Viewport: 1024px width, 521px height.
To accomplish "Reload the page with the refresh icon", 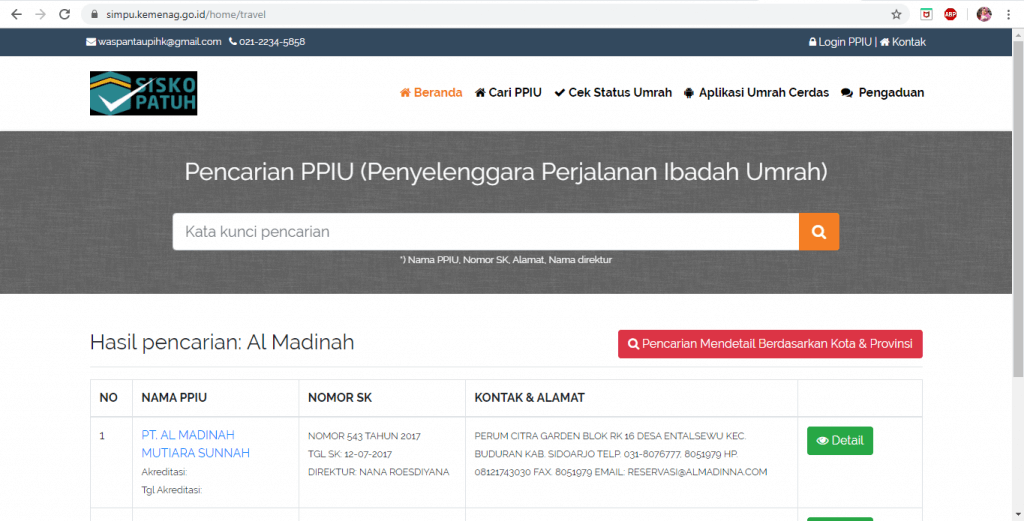I will 65,14.
